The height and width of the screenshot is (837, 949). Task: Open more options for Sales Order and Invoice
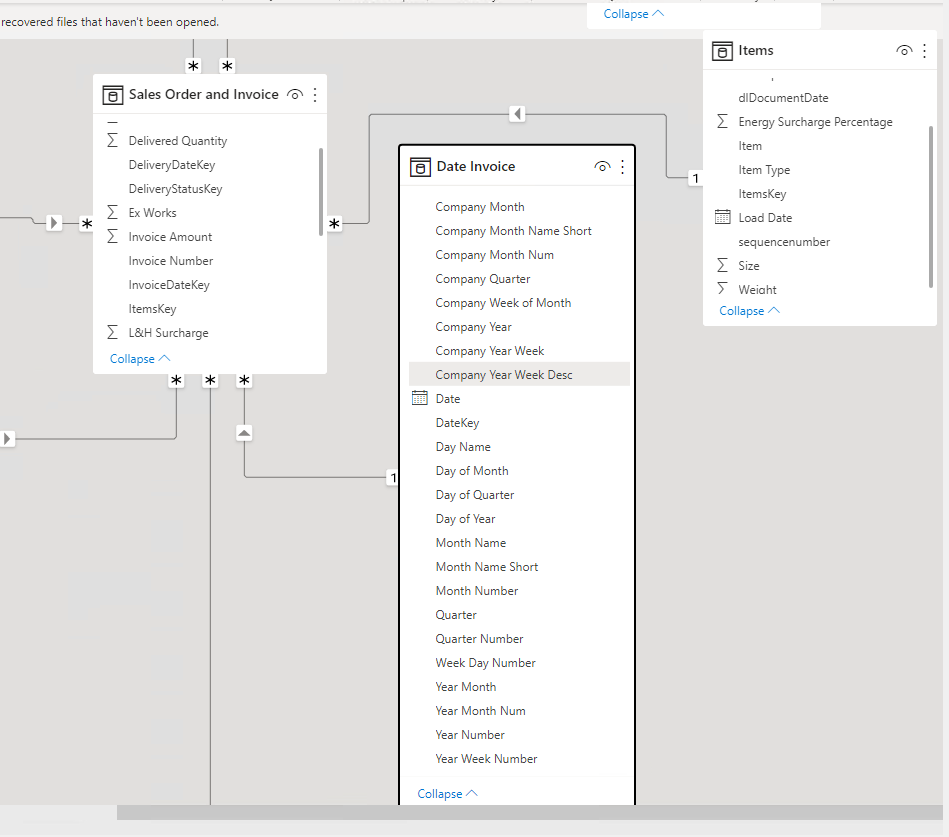click(x=315, y=94)
